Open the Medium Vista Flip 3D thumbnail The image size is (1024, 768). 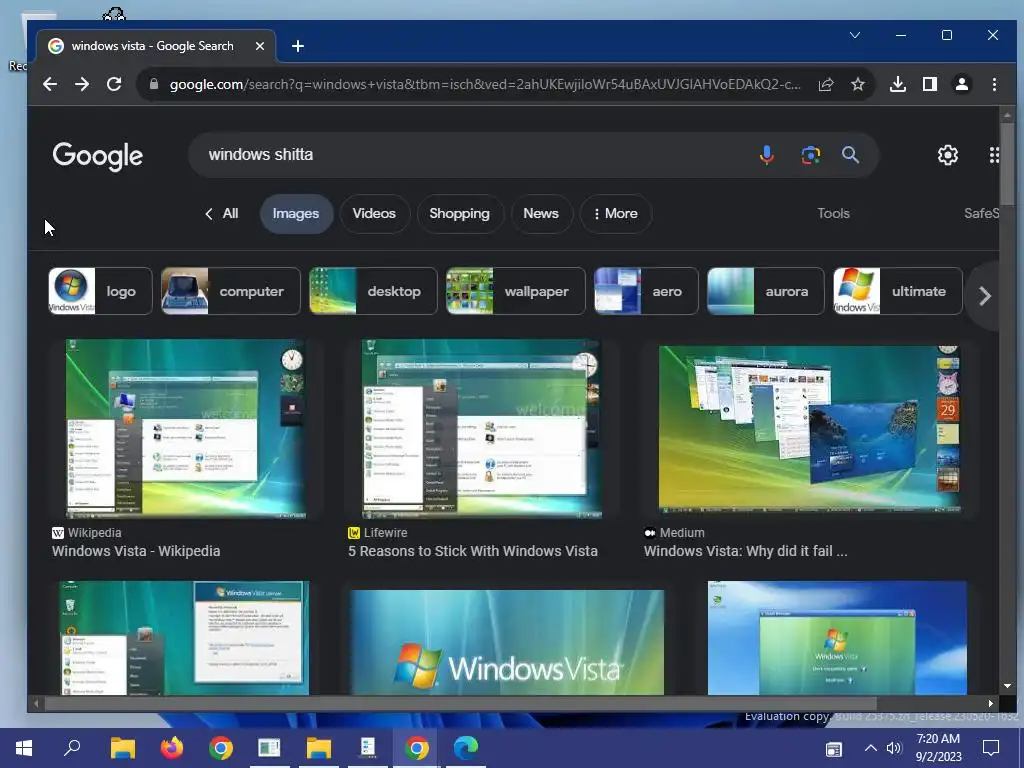(810, 428)
